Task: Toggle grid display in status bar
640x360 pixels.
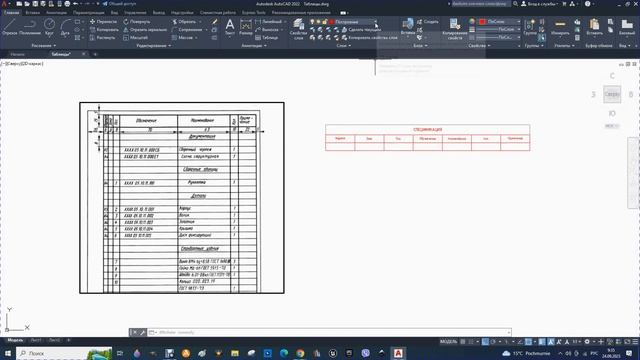Action: 463,342
